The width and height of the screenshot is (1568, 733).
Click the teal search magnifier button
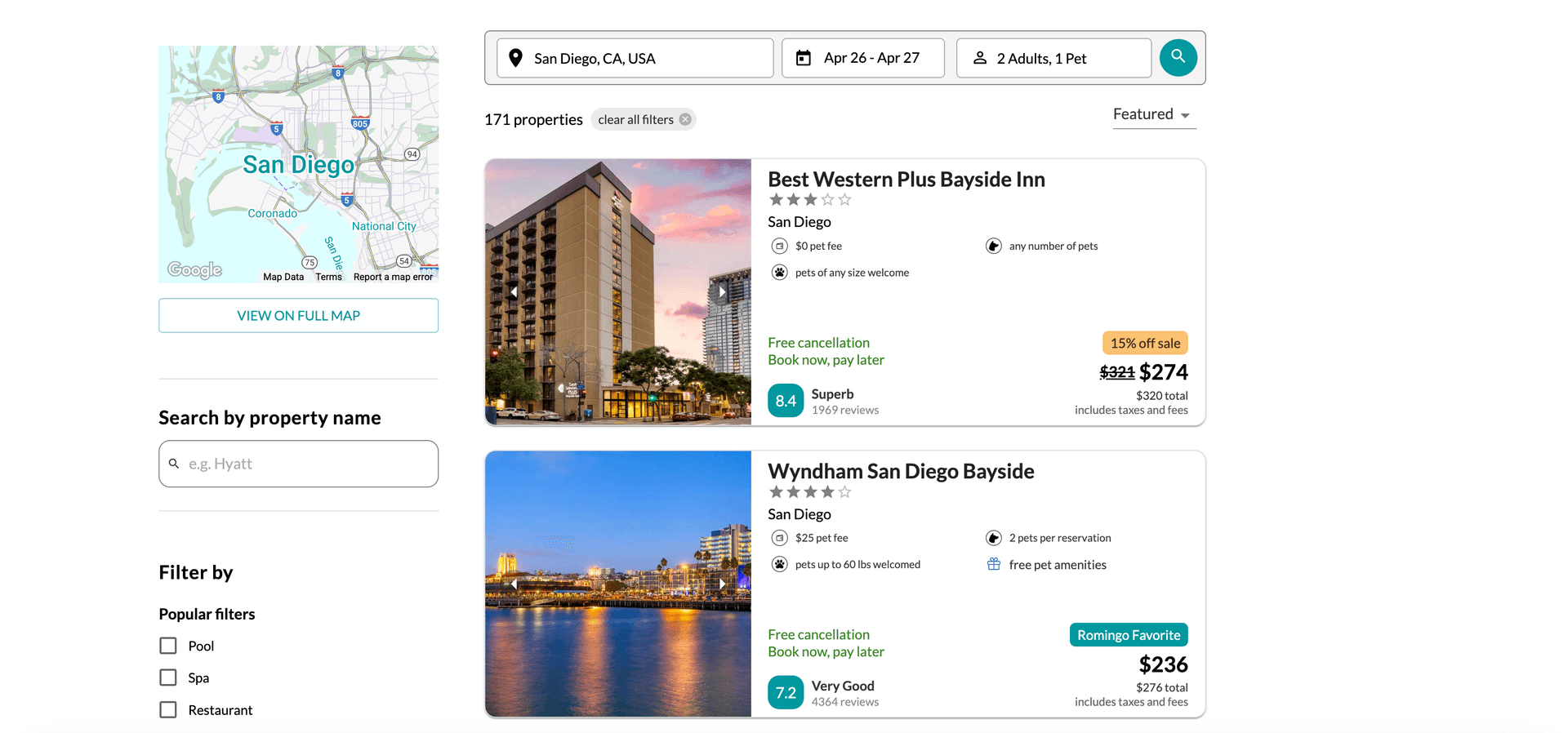coord(1178,57)
